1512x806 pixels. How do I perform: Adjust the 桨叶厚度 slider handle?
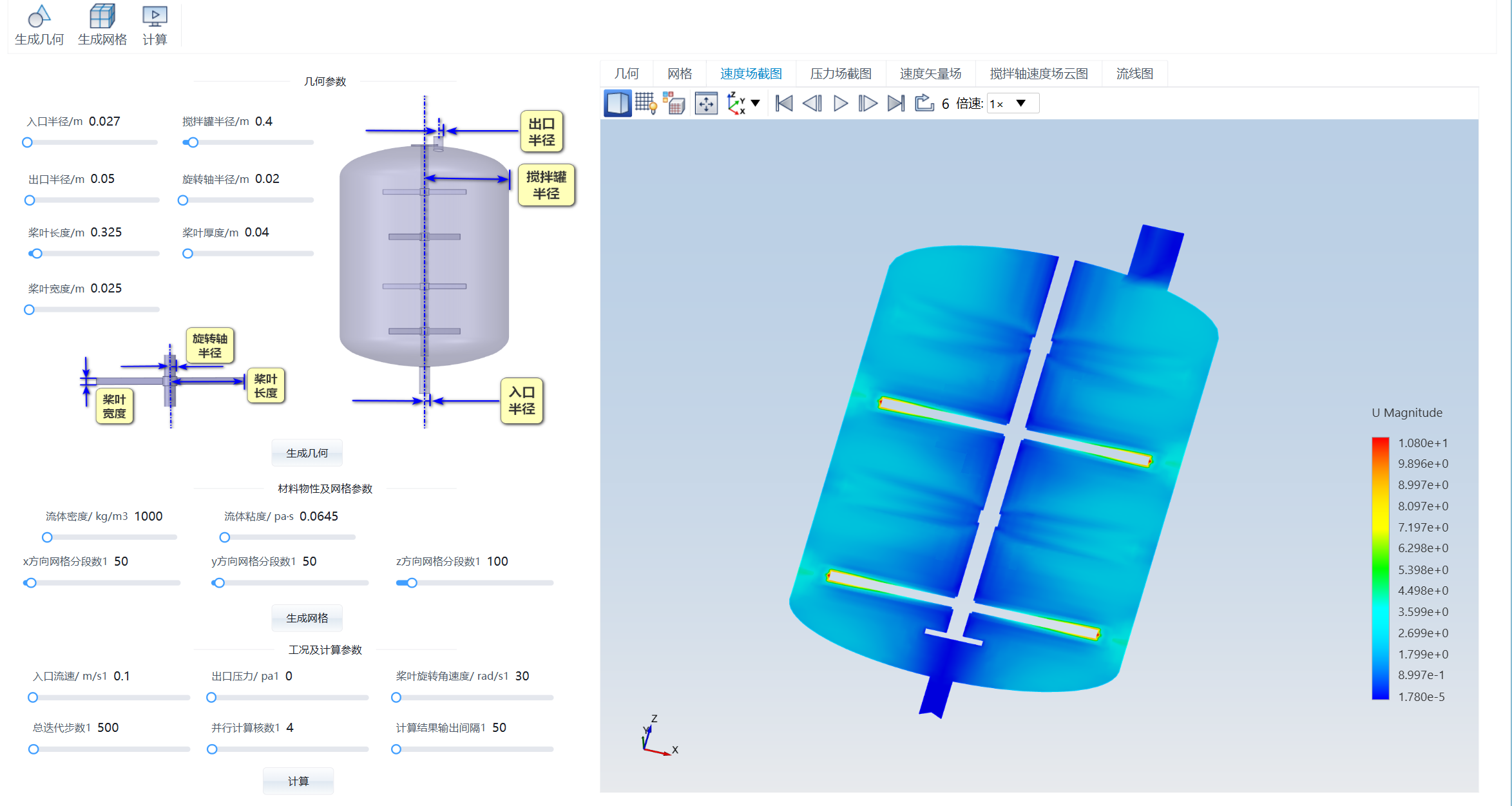pyautogui.click(x=187, y=254)
